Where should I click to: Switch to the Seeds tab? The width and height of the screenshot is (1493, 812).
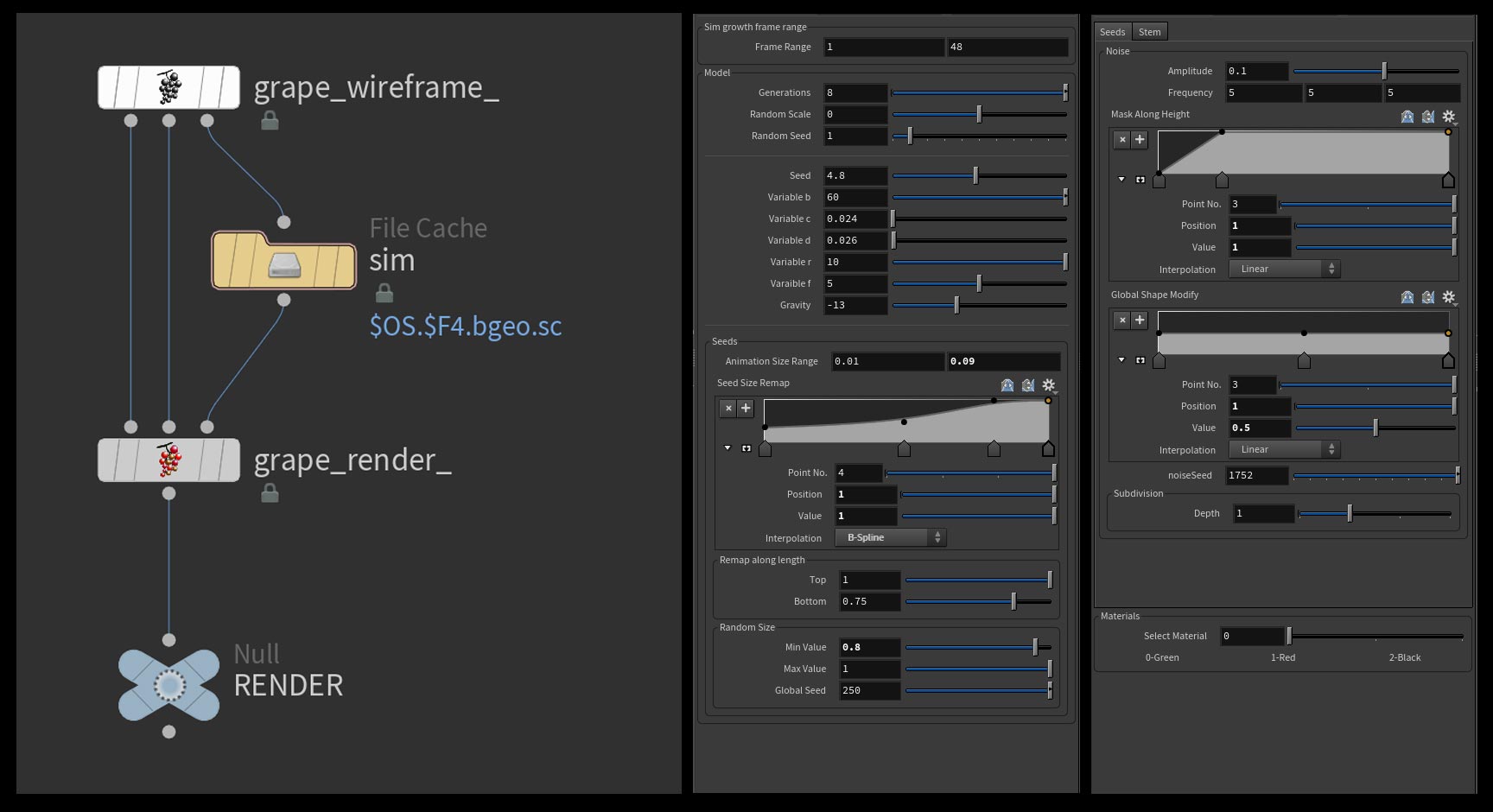point(1112,32)
